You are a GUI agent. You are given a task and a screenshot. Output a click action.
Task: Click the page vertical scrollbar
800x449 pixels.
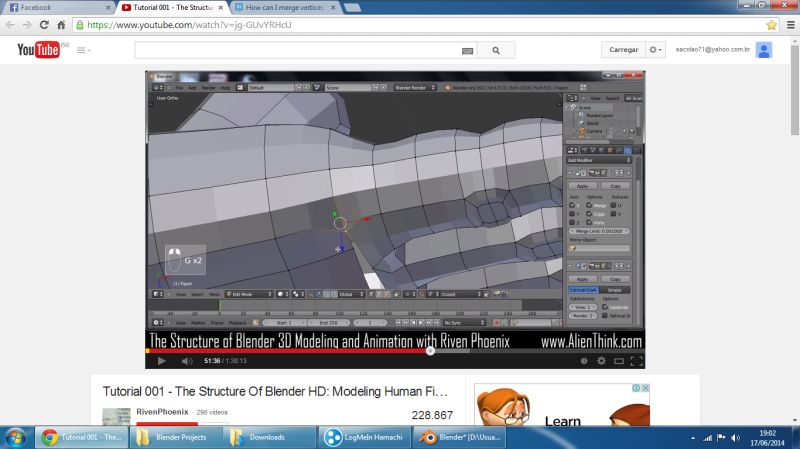[794, 92]
